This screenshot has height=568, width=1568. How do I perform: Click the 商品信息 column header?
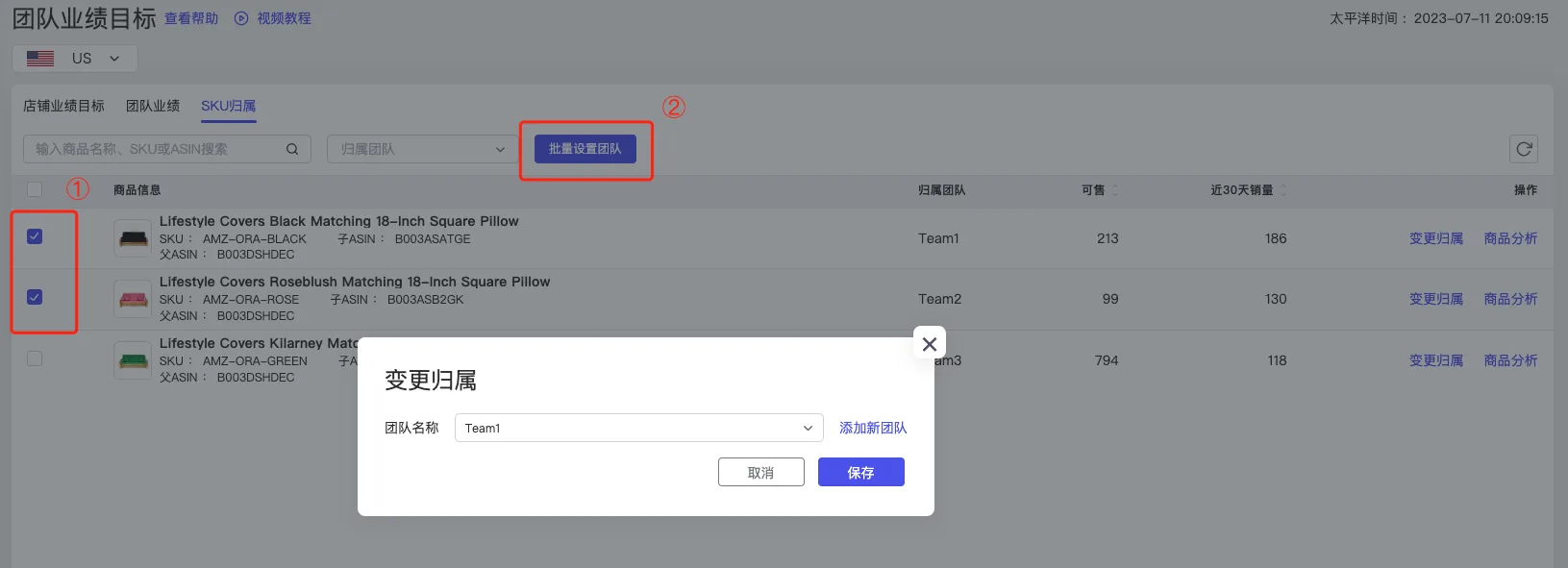137,190
